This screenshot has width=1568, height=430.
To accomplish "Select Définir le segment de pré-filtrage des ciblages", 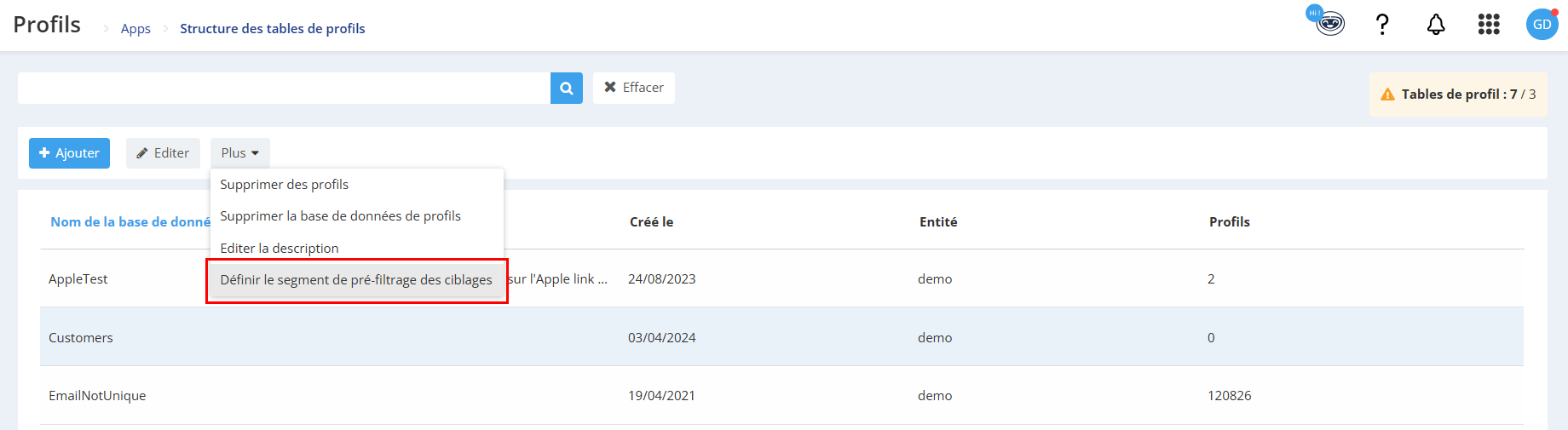I will click(x=356, y=280).
